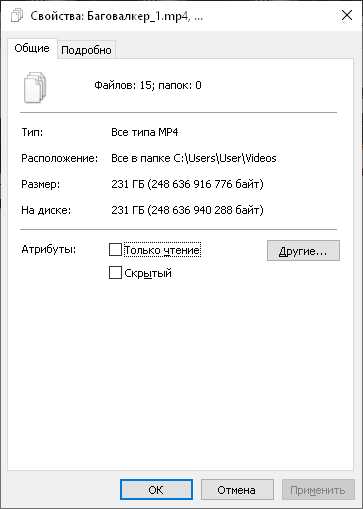Click the Атрибуты label
The width and height of the screenshot is (363, 509).
pyautogui.click(x=49, y=249)
